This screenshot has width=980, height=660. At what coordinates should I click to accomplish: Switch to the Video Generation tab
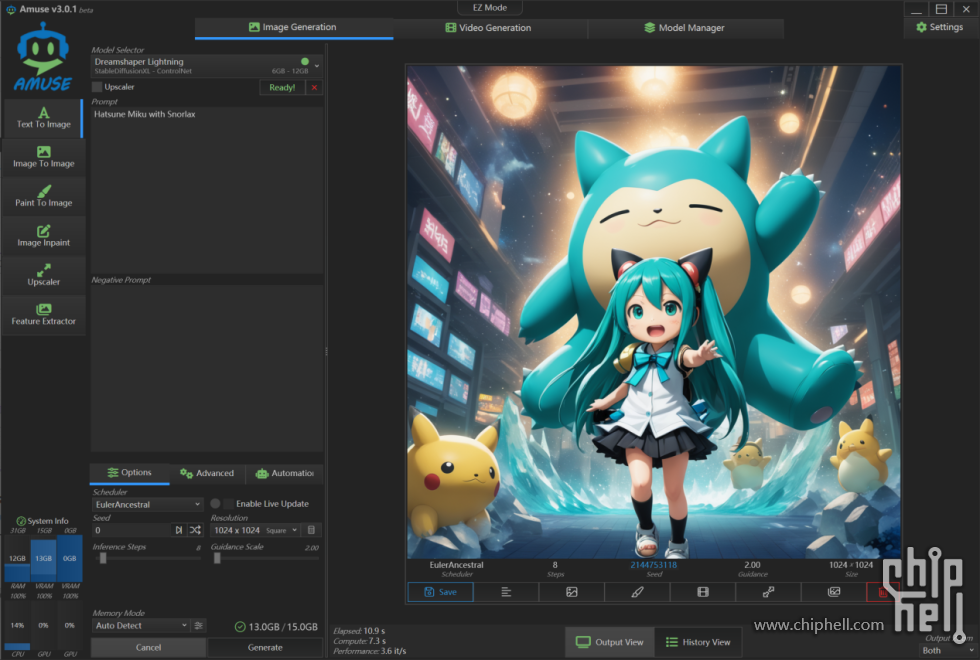[x=489, y=28]
